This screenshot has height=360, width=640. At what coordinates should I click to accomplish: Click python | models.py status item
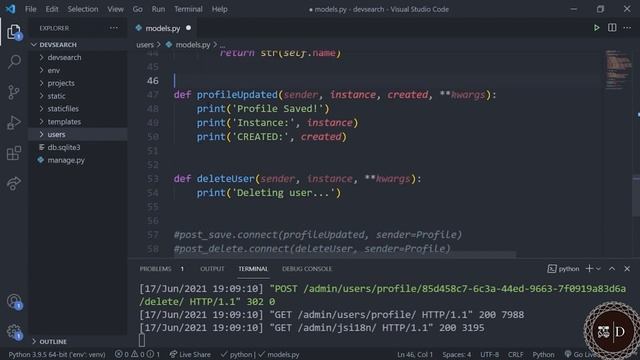(260, 354)
